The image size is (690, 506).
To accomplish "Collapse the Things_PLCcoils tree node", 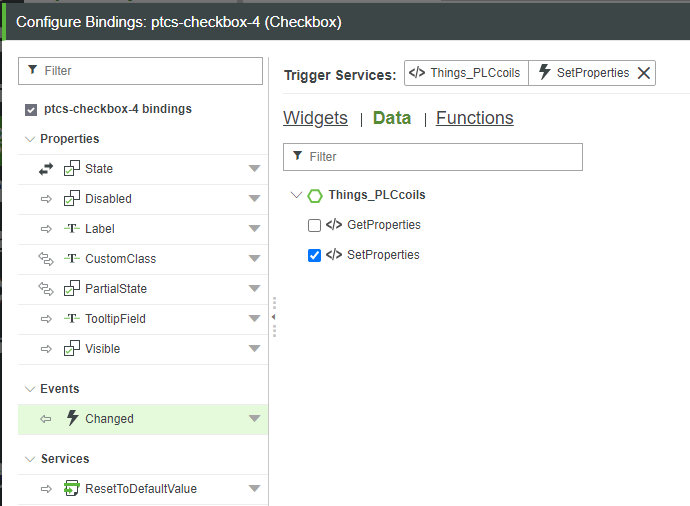I will (295, 195).
